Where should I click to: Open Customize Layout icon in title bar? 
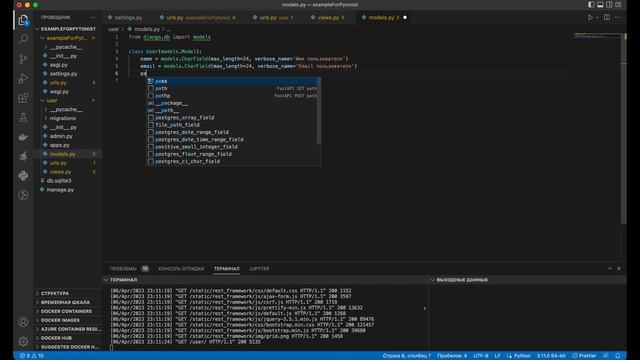(618, 5)
